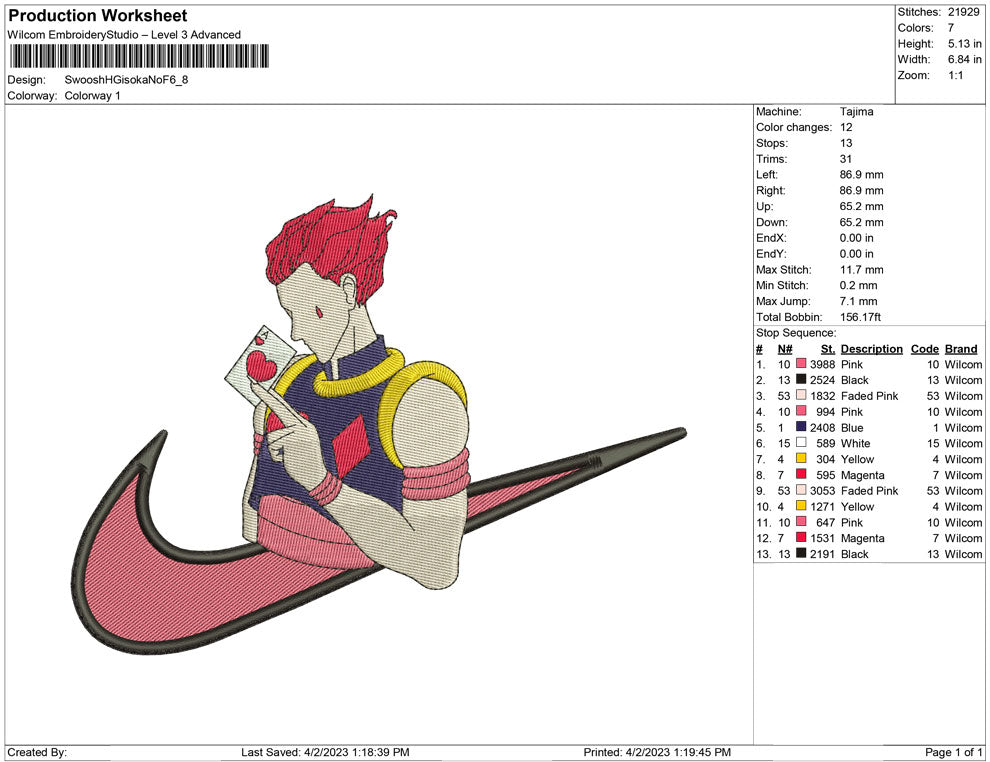
Task: Click the Black swatch in stop row 13
Action: [801, 553]
